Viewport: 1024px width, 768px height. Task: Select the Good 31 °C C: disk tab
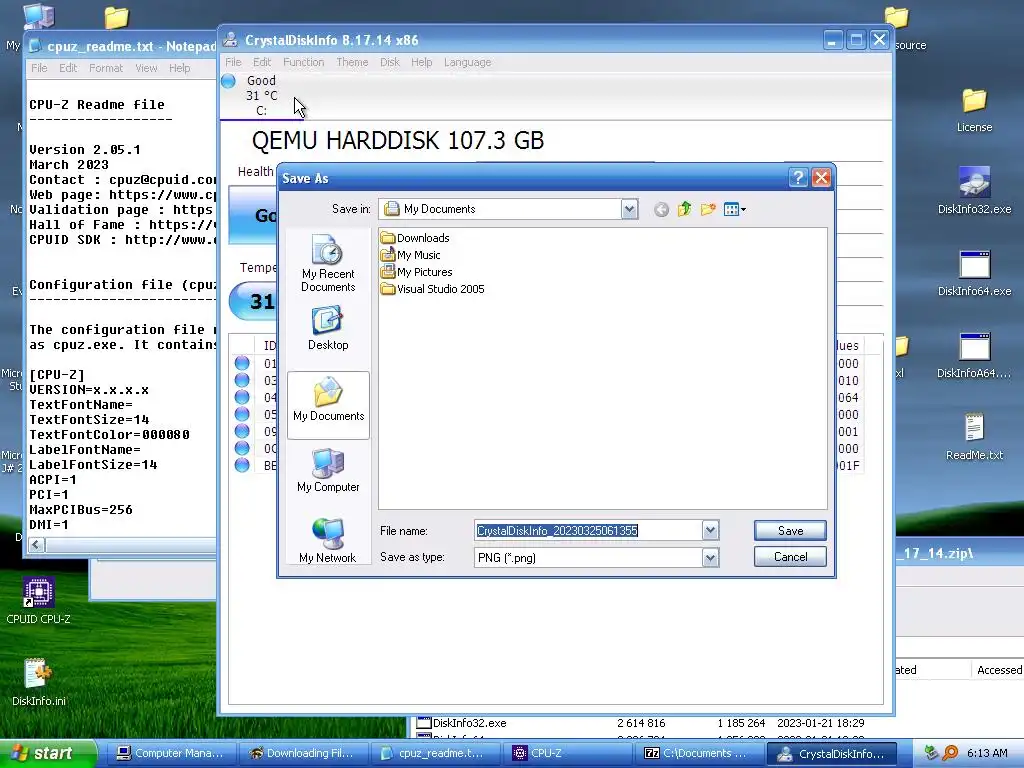coord(261,95)
